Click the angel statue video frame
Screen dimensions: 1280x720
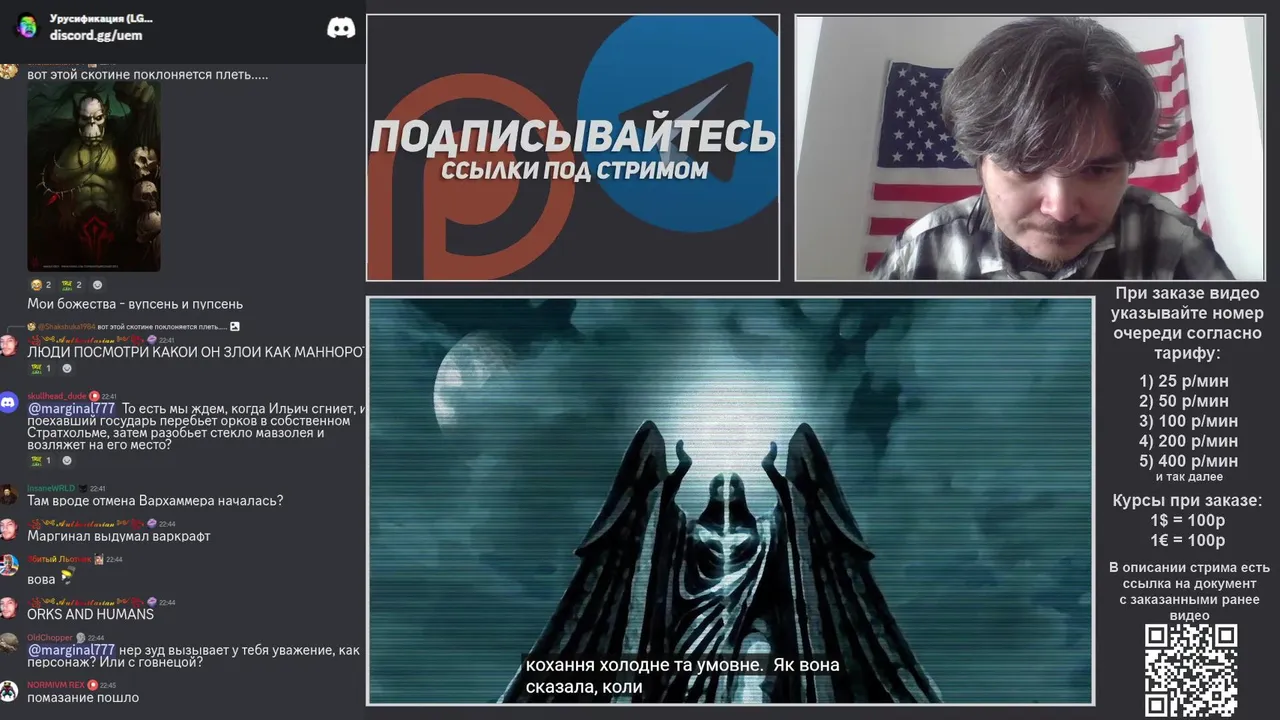tap(730, 501)
